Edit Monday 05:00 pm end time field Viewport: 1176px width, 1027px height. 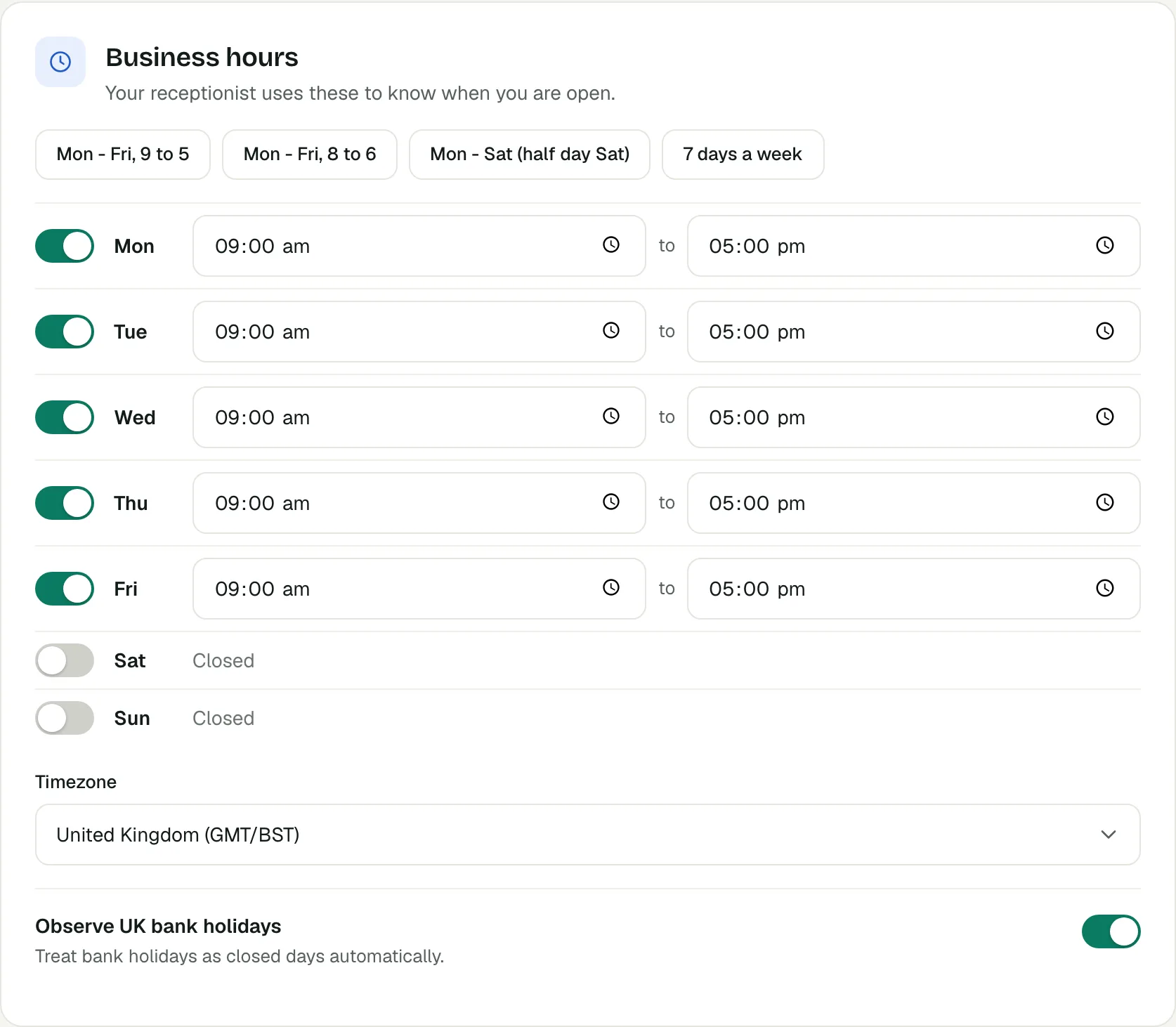tap(913, 246)
